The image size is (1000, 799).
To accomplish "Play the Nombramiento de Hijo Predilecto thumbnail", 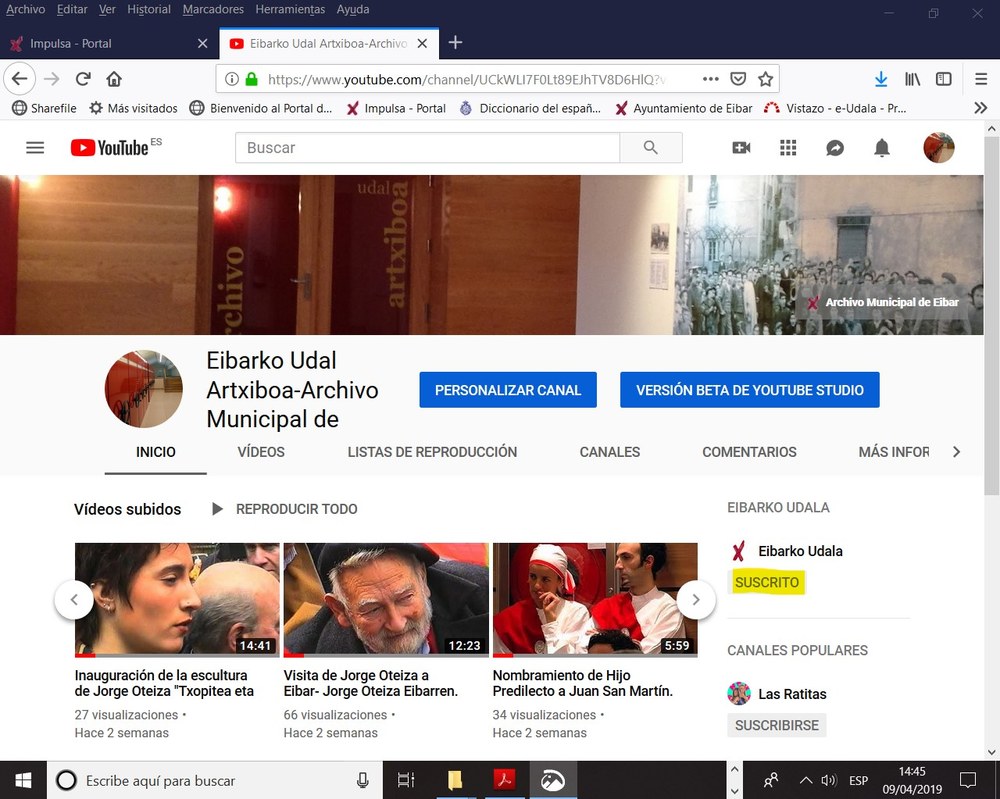I will pyautogui.click(x=595, y=599).
